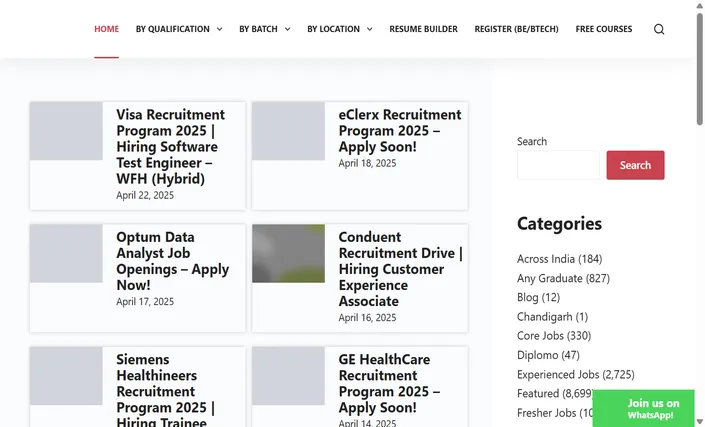Click the GE HealthCare post thumbnail
705x427 pixels.
point(288,376)
